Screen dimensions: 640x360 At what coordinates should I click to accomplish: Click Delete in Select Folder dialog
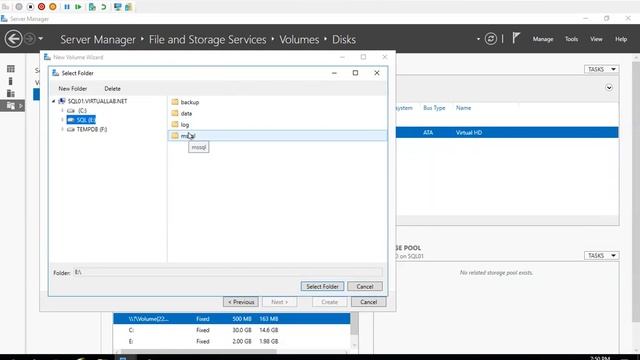112,89
